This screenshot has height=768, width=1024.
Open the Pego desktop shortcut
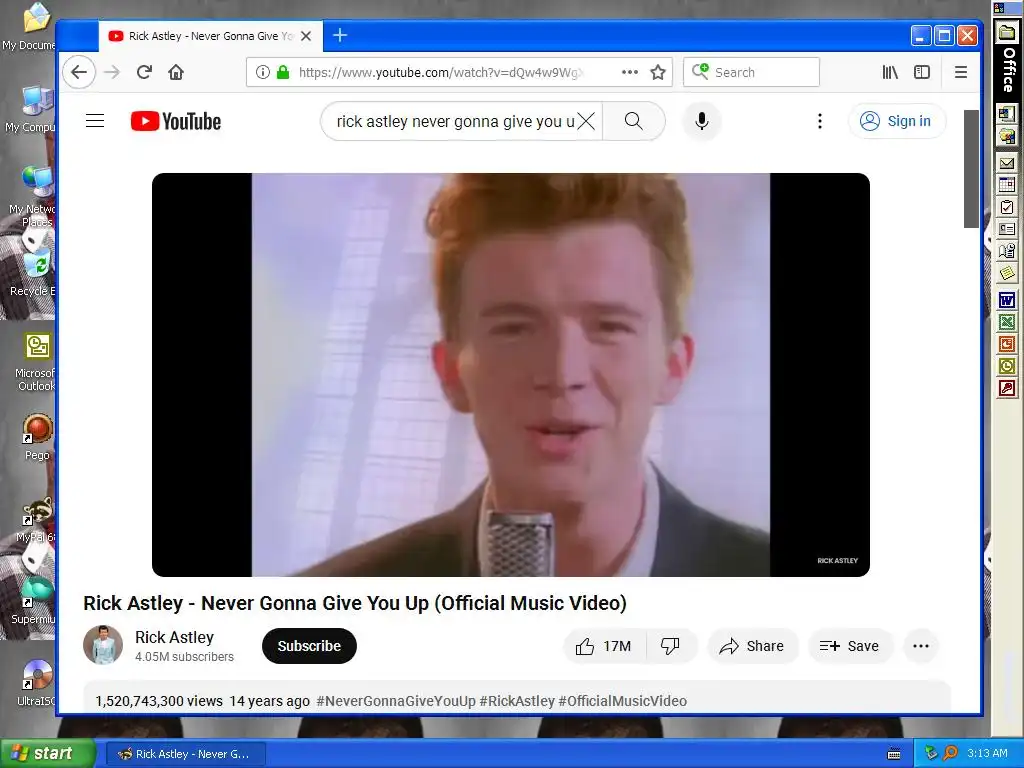point(37,437)
